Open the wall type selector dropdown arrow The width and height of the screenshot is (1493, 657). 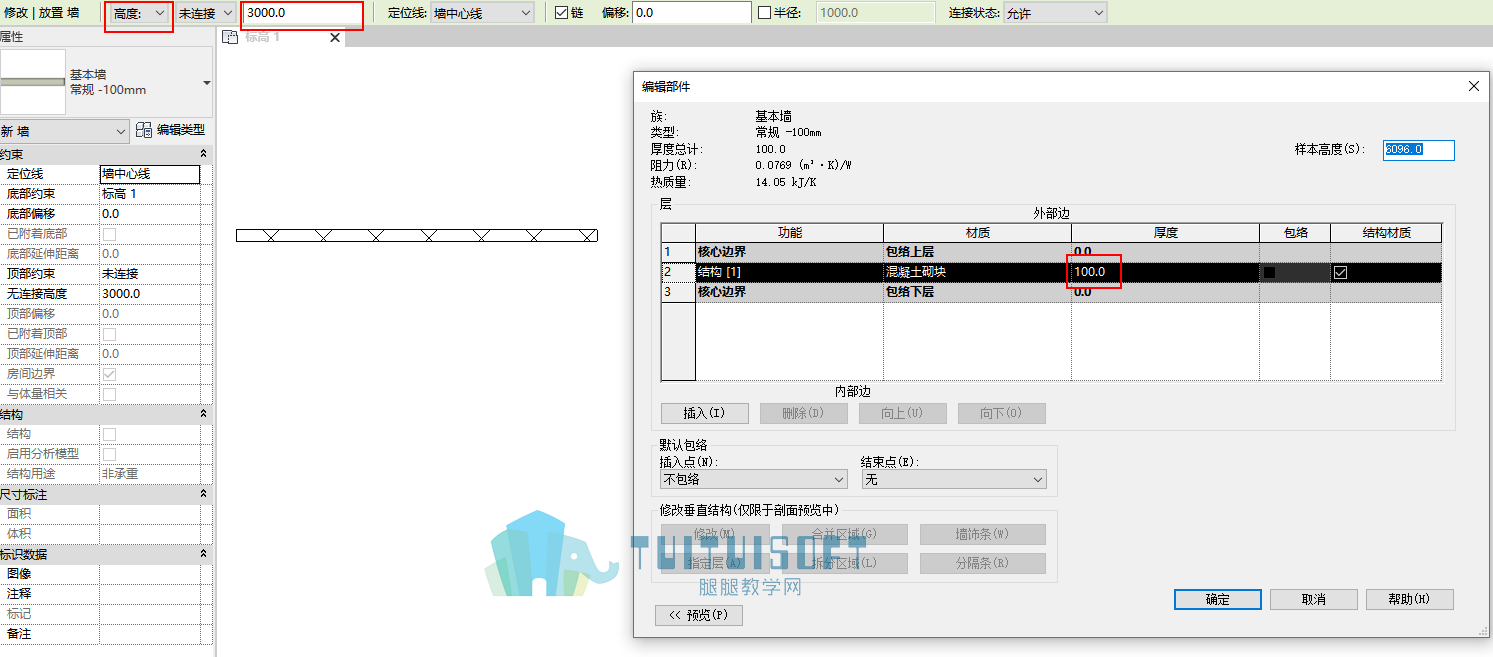(206, 82)
